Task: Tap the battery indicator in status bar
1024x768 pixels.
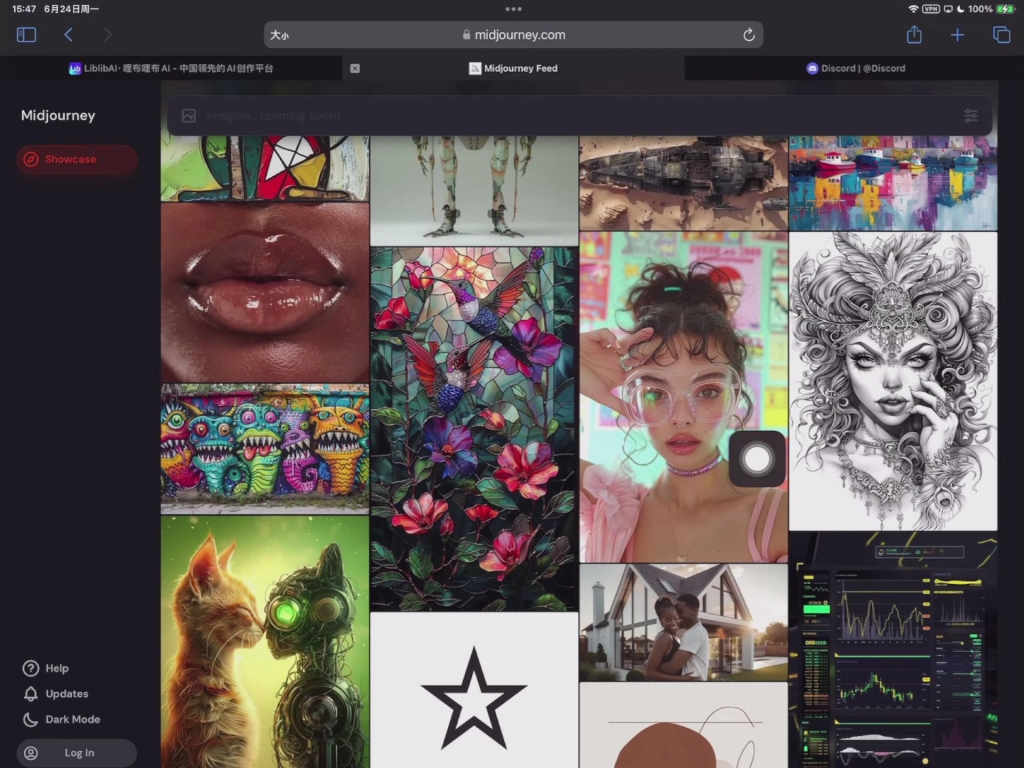Action: point(1004,9)
